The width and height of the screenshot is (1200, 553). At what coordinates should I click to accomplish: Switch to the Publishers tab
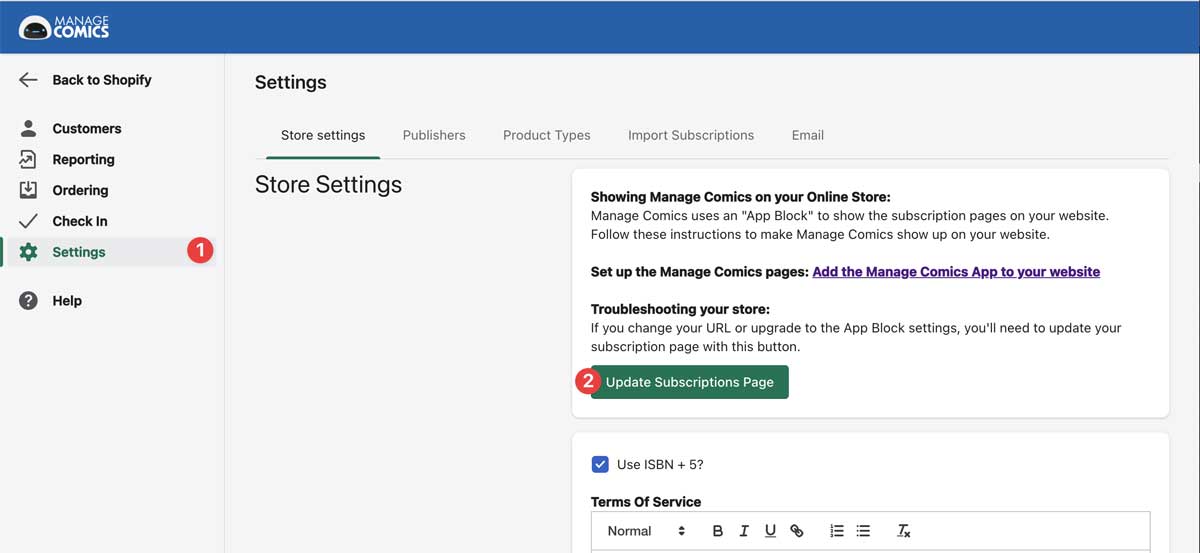434,135
